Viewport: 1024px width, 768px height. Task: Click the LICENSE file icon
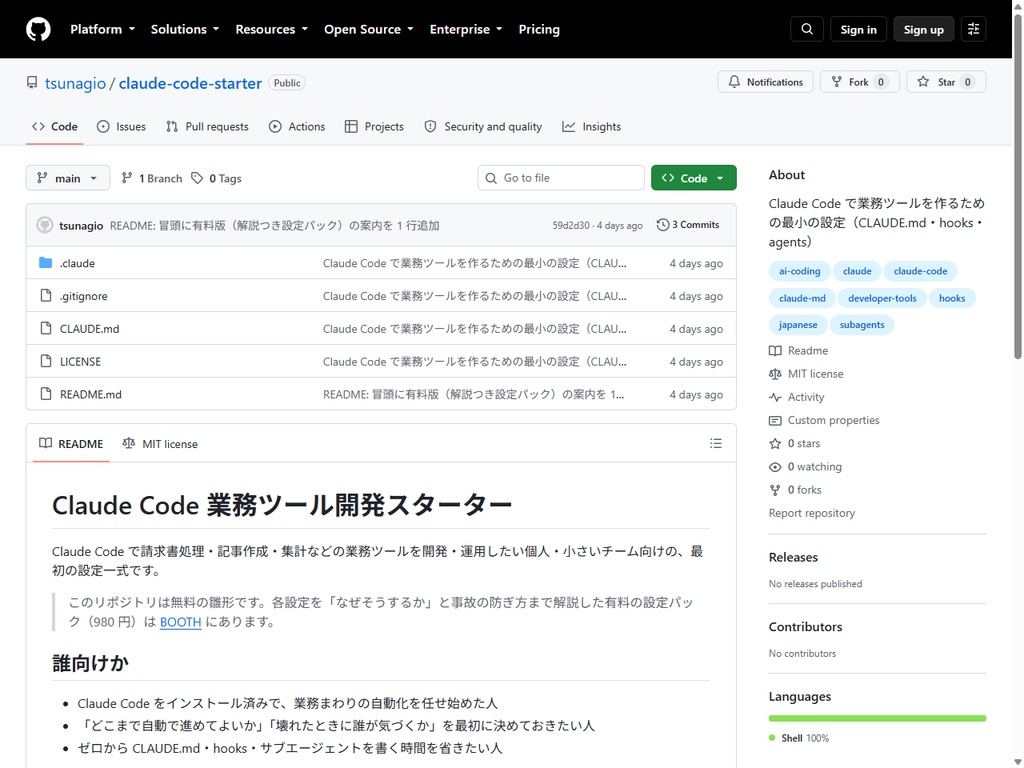tap(46, 361)
